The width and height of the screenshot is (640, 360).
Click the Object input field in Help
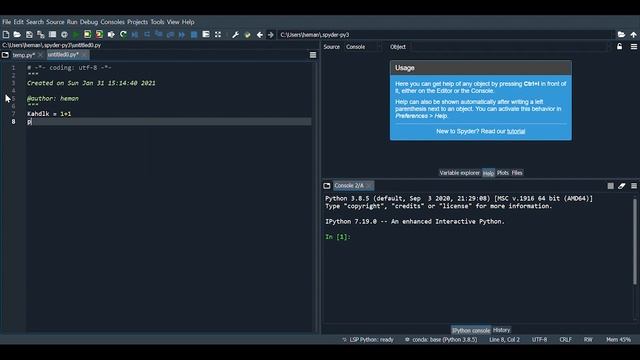click(x=508, y=47)
